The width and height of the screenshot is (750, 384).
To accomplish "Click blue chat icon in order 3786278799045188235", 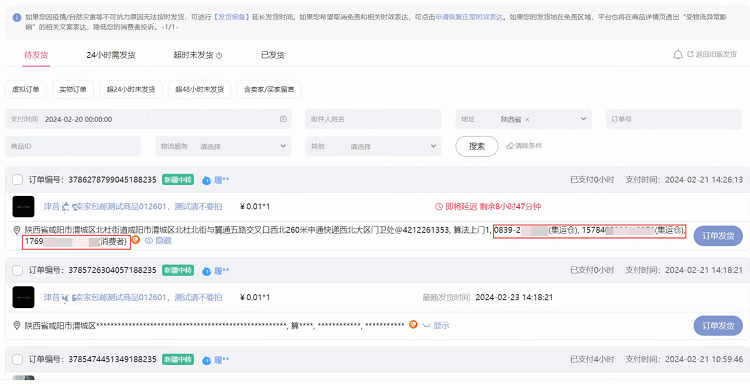I will coord(206,180).
